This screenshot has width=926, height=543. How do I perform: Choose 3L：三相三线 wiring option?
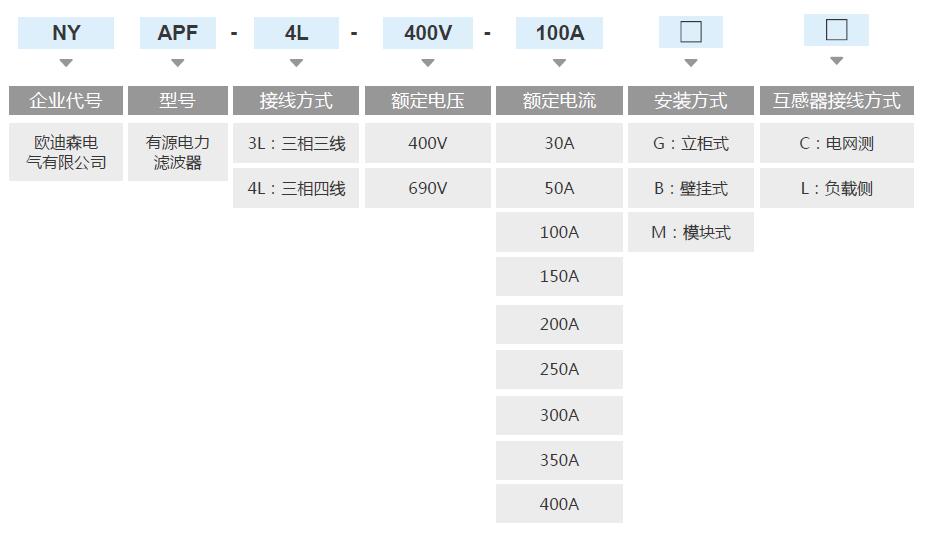pyautogui.click(x=296, y=143)
